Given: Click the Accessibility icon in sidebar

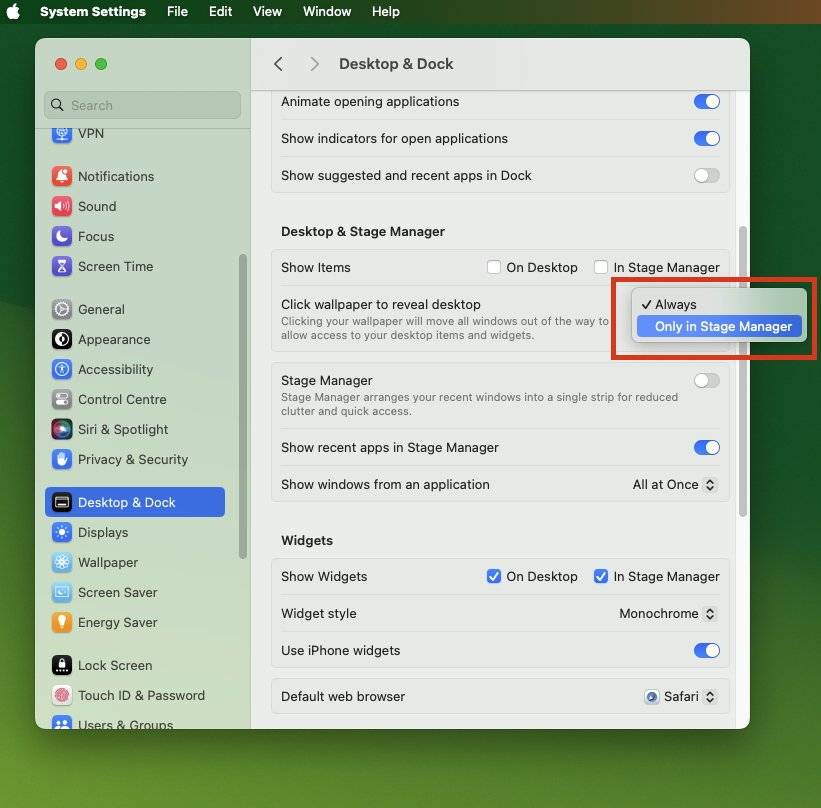Looking at the screenshot, I should (x=62, y=369).
